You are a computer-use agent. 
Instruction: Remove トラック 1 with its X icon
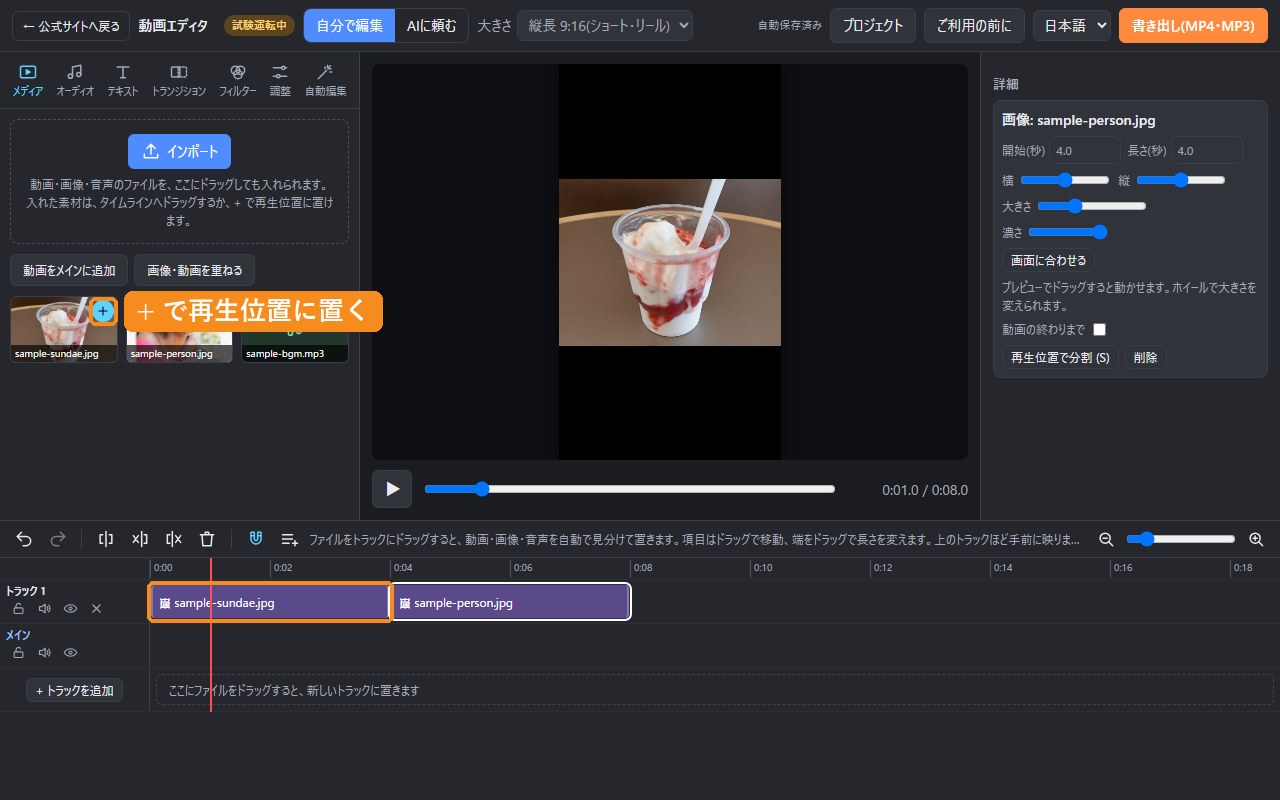tap(96, 608)
